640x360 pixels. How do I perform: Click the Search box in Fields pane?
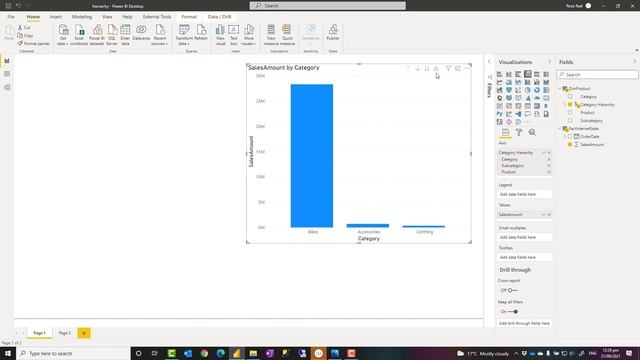[x=597, y=75]
